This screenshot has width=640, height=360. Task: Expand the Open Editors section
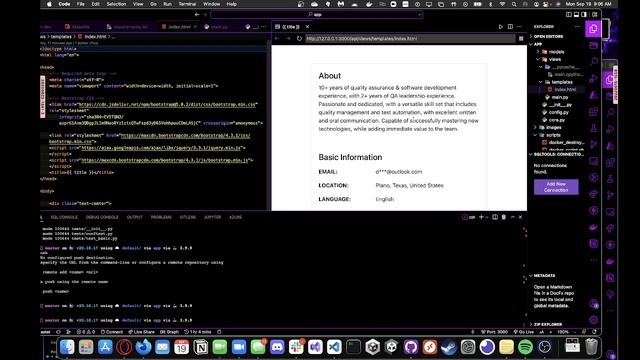(x=548, y=36)
